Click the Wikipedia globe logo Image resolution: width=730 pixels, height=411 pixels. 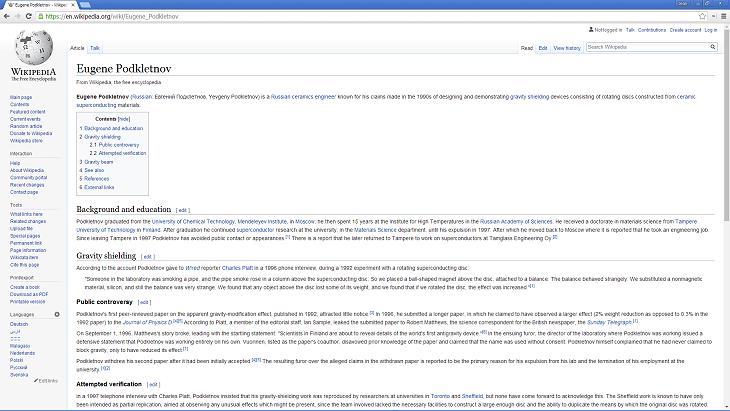34,47
